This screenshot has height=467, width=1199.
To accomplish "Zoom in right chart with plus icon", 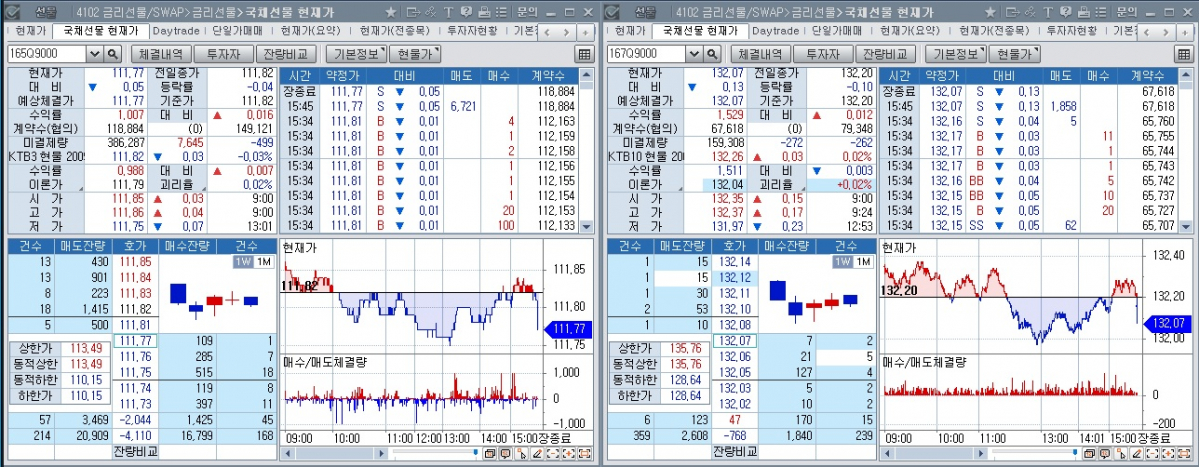I will (1168, 454).
